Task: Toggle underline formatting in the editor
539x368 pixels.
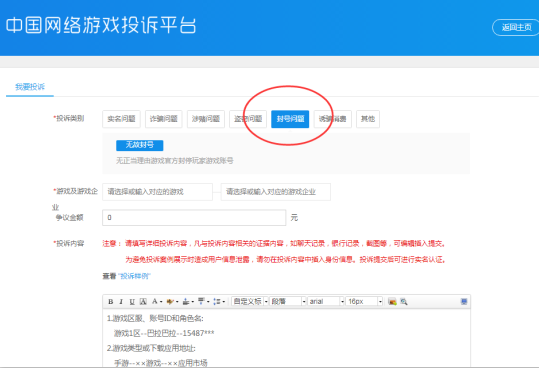Action: pyautogui.click(x=132, y=302)
